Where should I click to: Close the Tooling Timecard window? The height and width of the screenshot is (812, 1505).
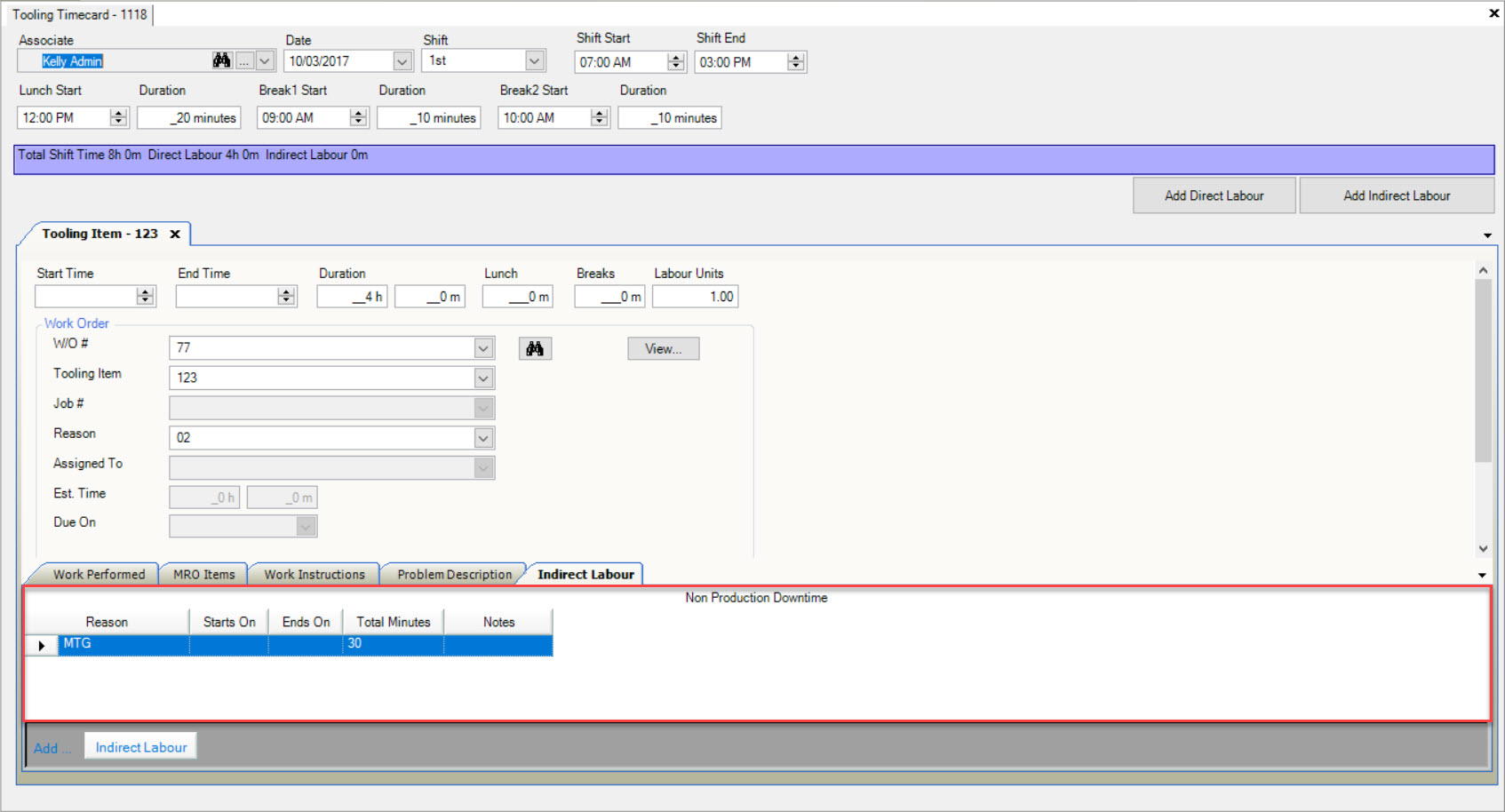click(1493, 13)
